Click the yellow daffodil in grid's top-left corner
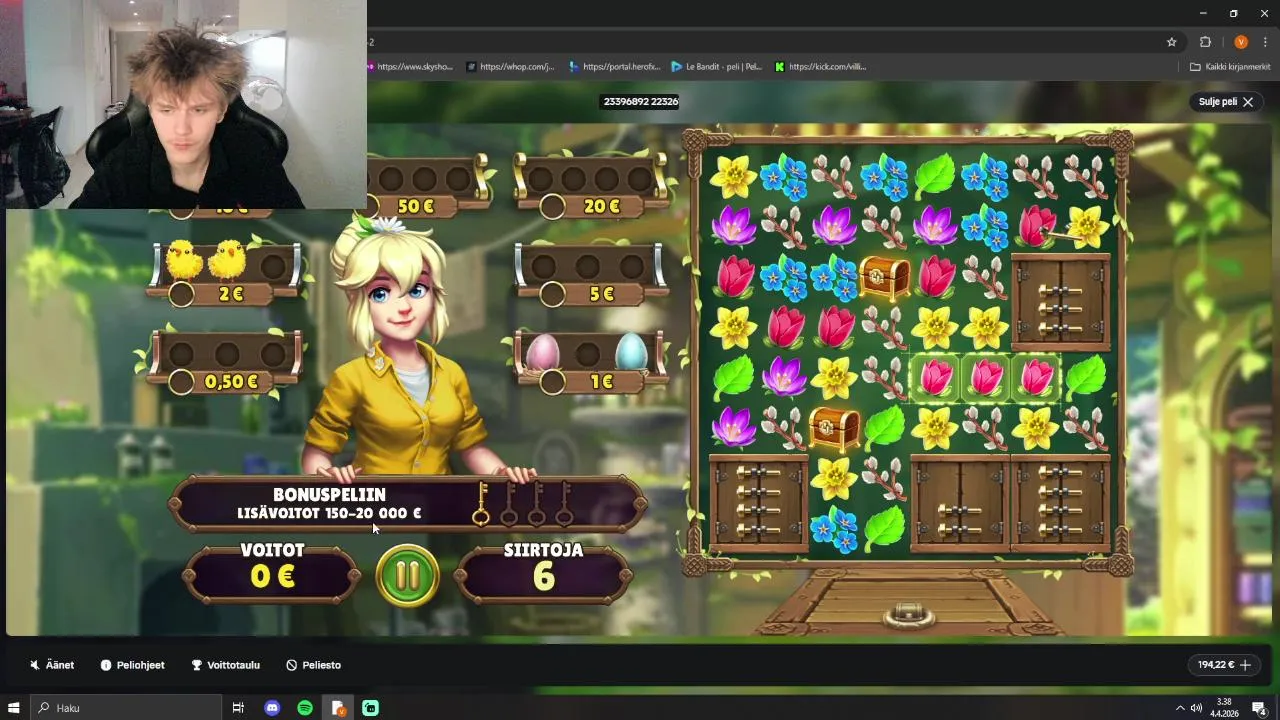This screenshot has width=1280, height=720. 734,176
